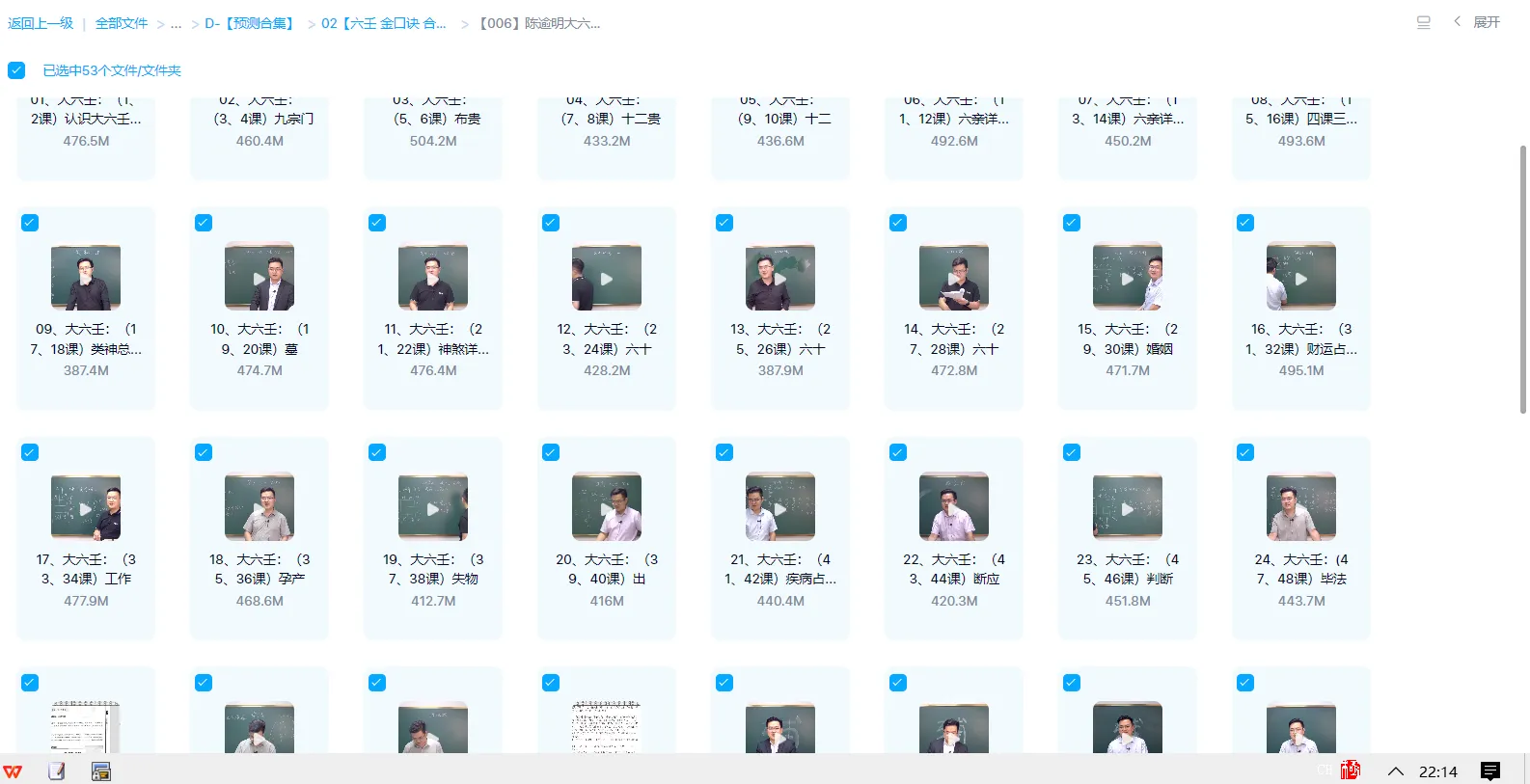Play video thumbnail of file 22
This screenshot has width=1530, height=784.
(x=954, y=507)
